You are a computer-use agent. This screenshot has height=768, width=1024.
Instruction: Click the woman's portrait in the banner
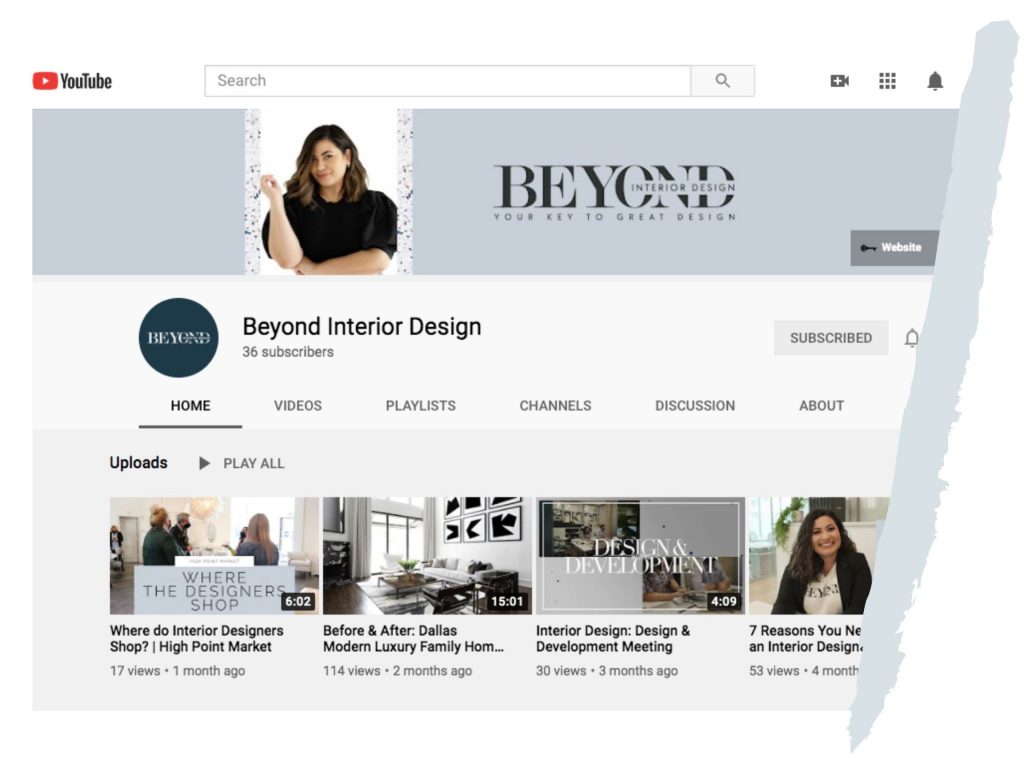click(x=328, y=192)
